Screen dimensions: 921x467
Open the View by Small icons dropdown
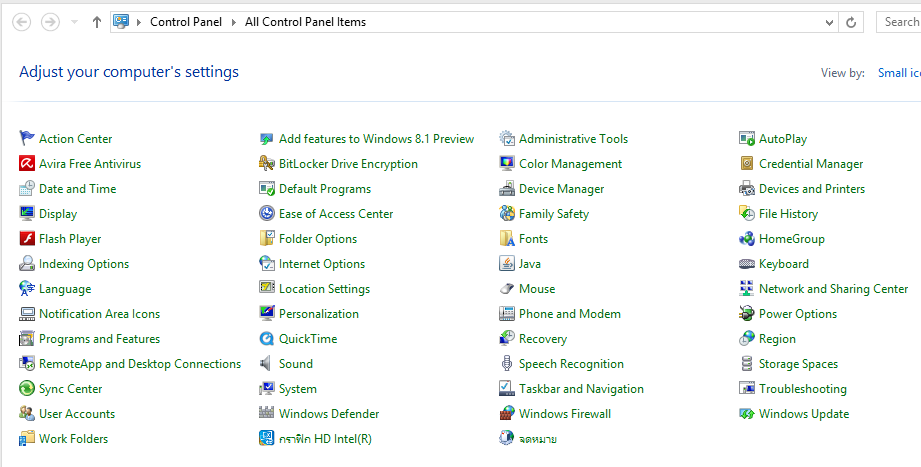(898, 73)
